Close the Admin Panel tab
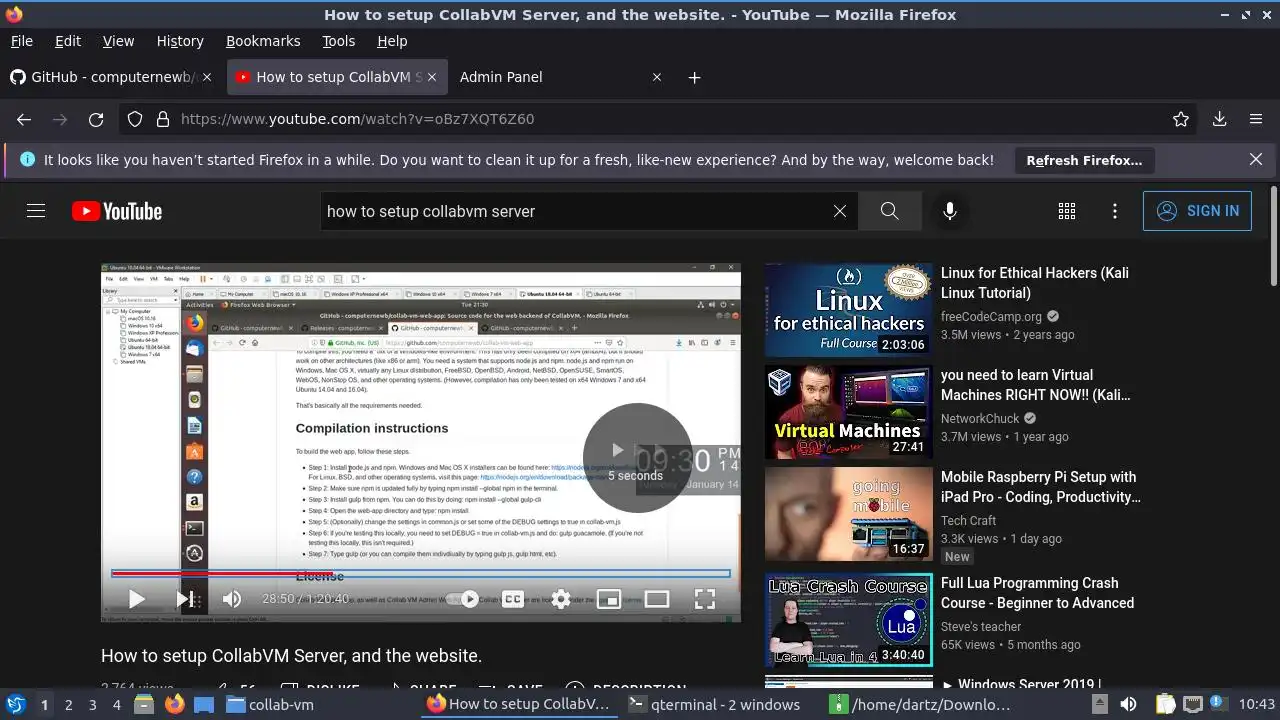 tap(657, 77)
